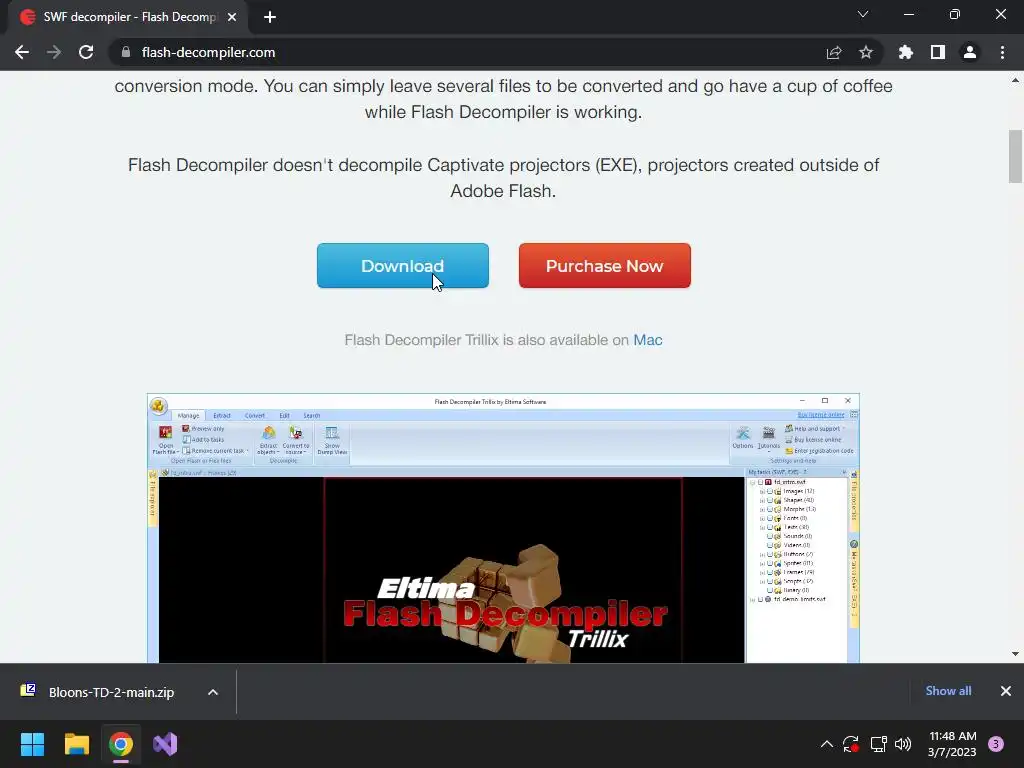Toggle the Chrome side panel
Image resolution: width=1024 pixels, height=768 pixels.
point(938,52)
